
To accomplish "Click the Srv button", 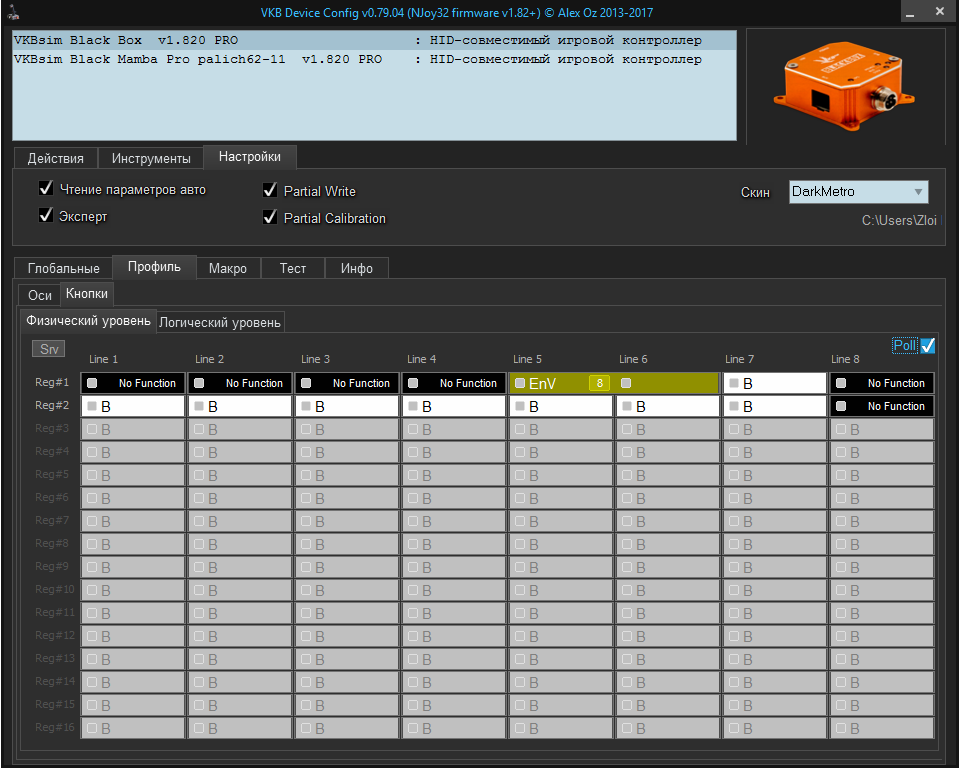I will [49, 349].
